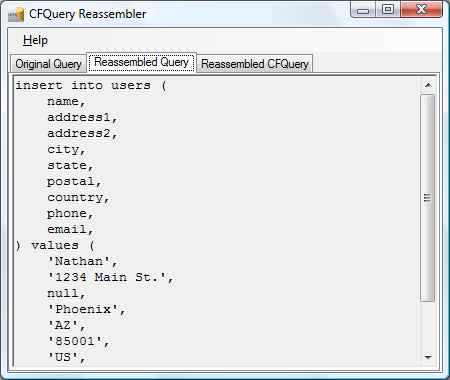
Task: Click the line 'insert into users ('
Action: point(91,85)
